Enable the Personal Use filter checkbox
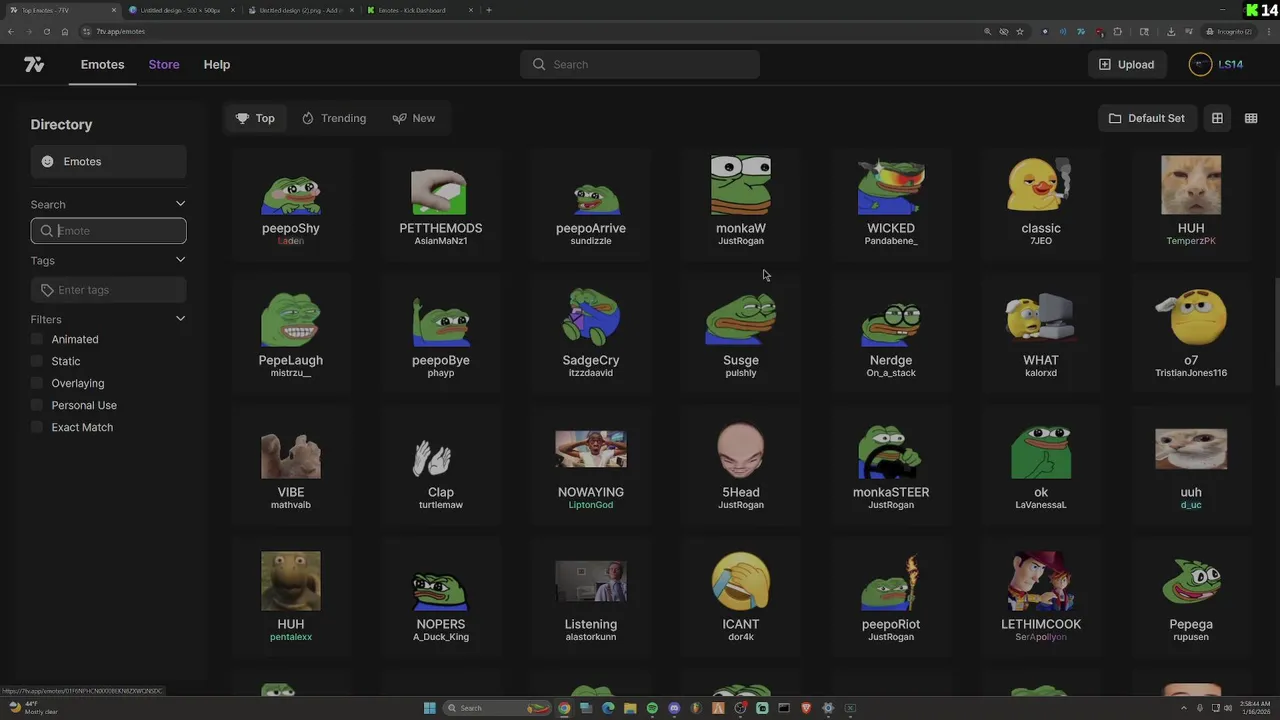 (x=37, y=405)
